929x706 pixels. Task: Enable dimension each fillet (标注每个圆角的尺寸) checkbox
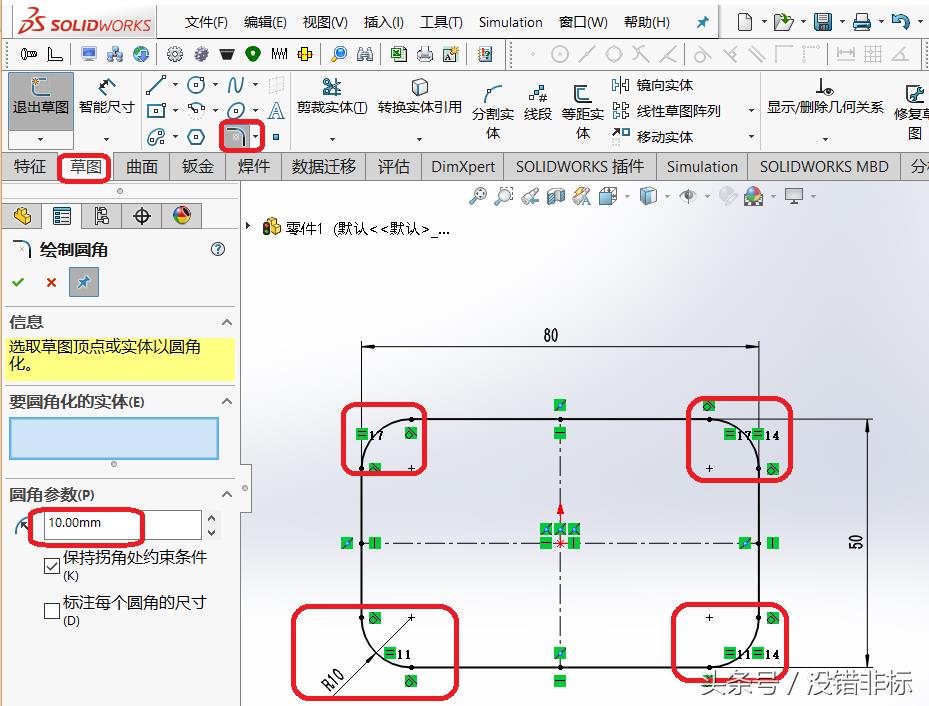52,610
